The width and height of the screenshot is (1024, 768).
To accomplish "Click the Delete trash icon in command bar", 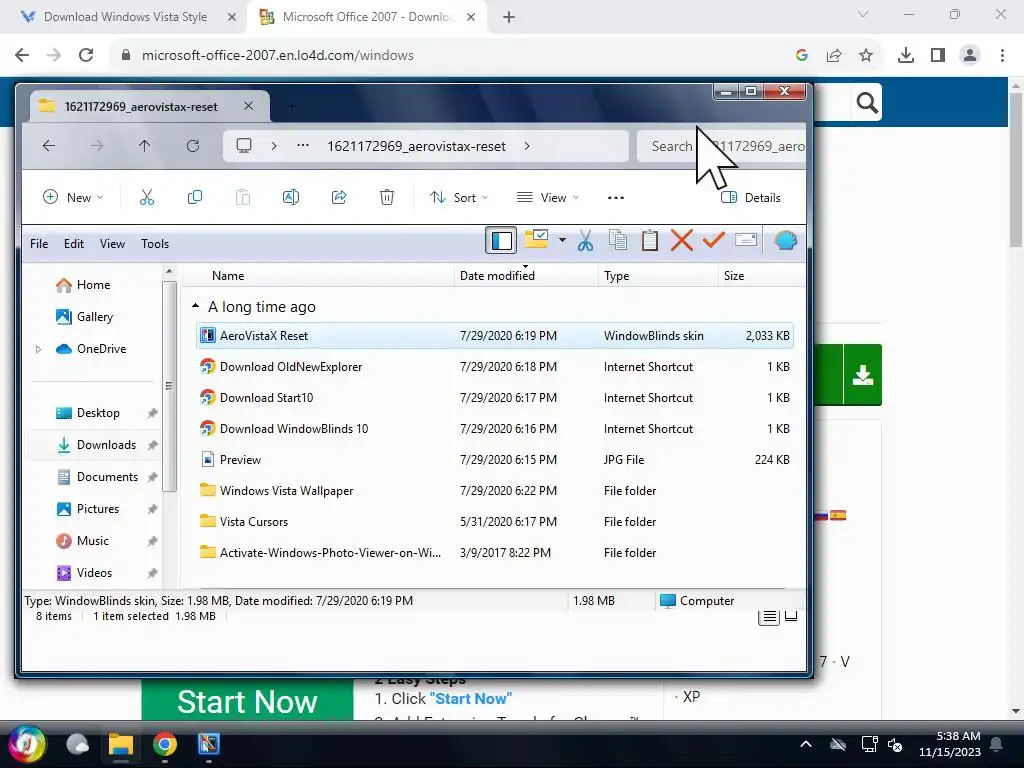I will (387, 197).
